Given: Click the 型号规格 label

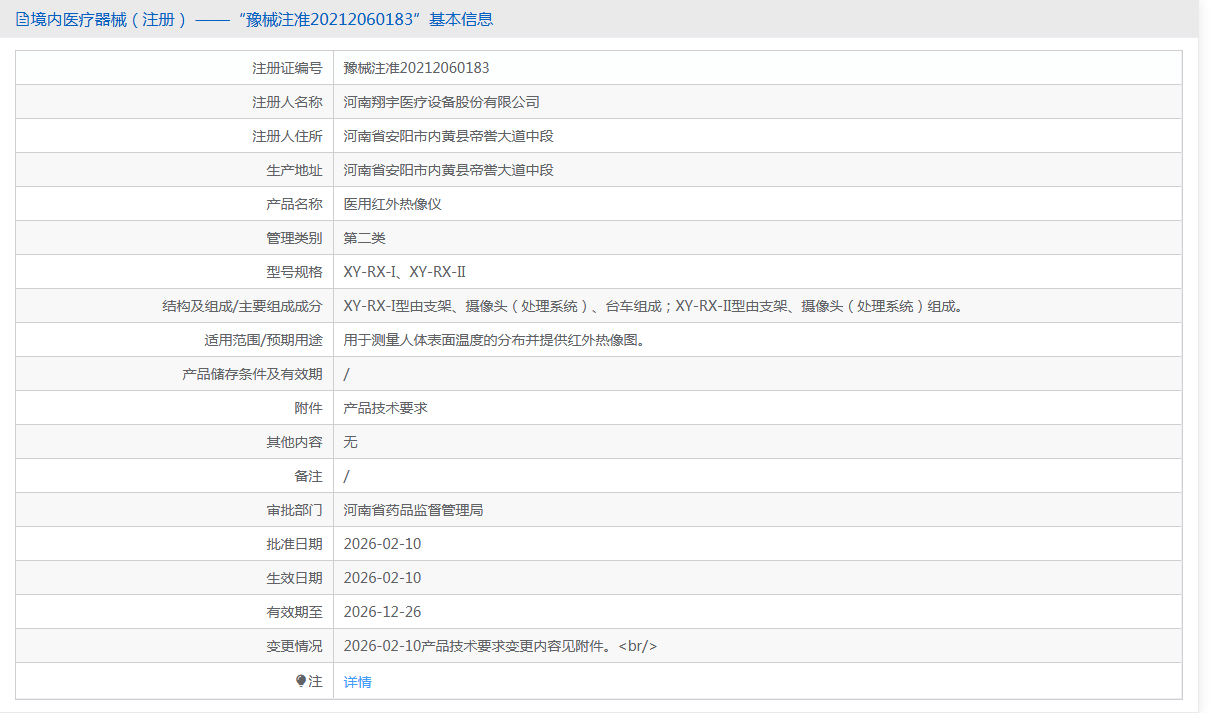Looking at the screenshot, I should (x=294, y=272).
